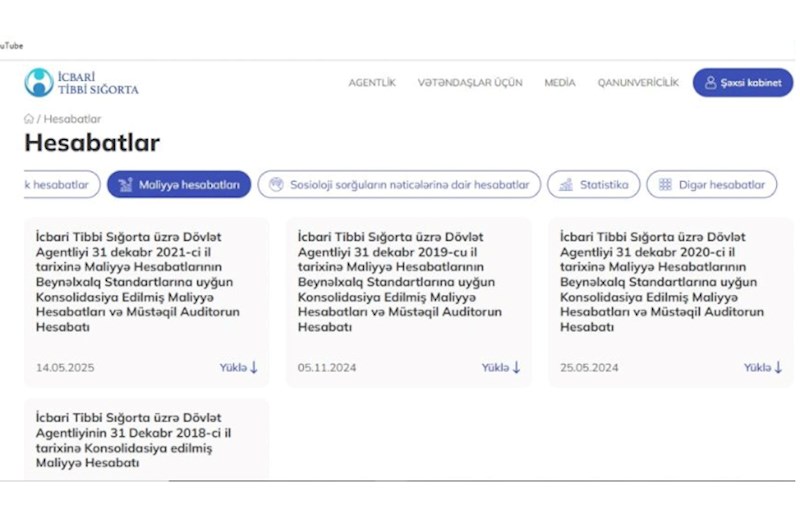
Task: Open the MEDİA menu
Action: 560,83
